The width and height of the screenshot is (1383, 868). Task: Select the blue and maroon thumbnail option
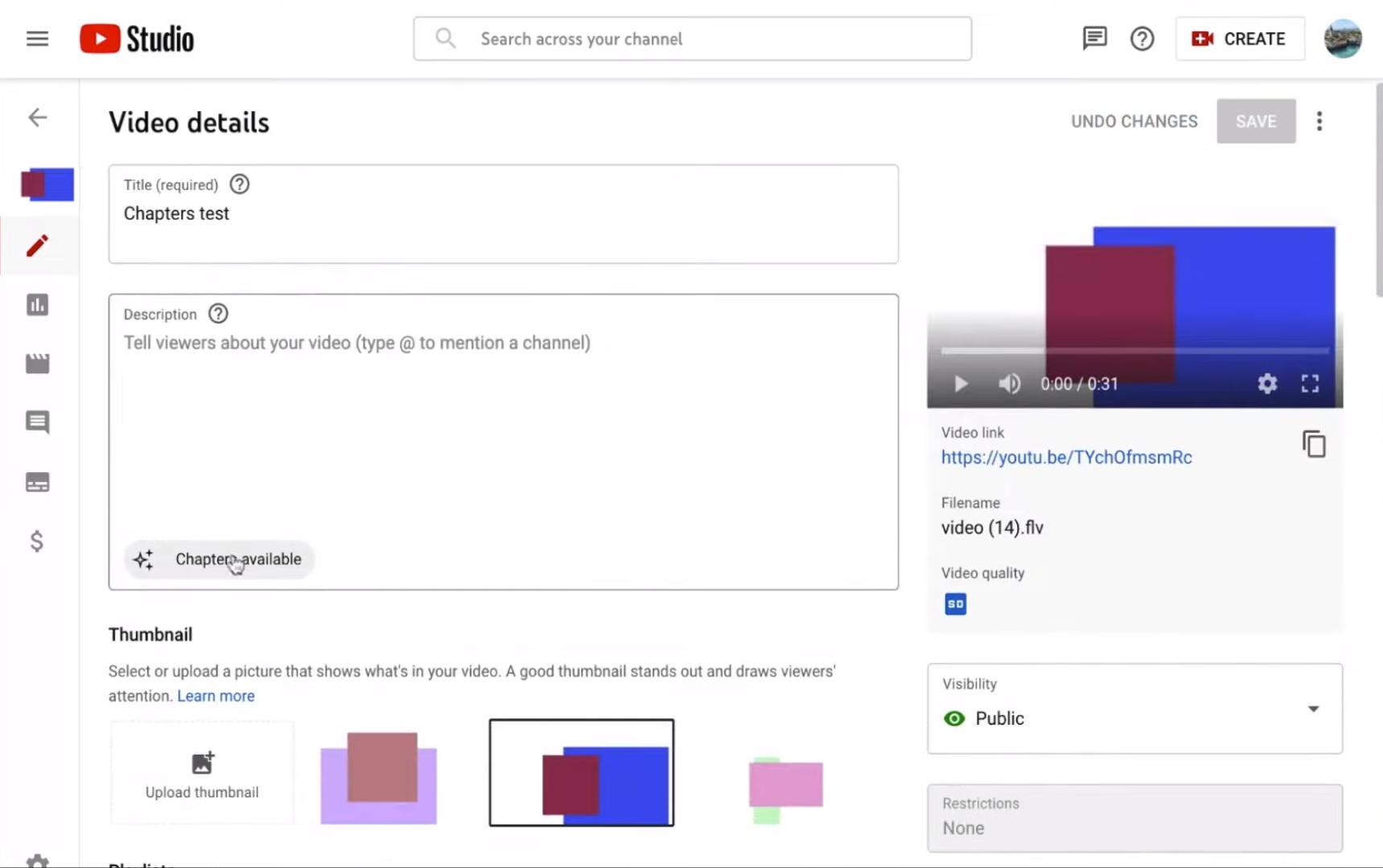pos(582,772)
